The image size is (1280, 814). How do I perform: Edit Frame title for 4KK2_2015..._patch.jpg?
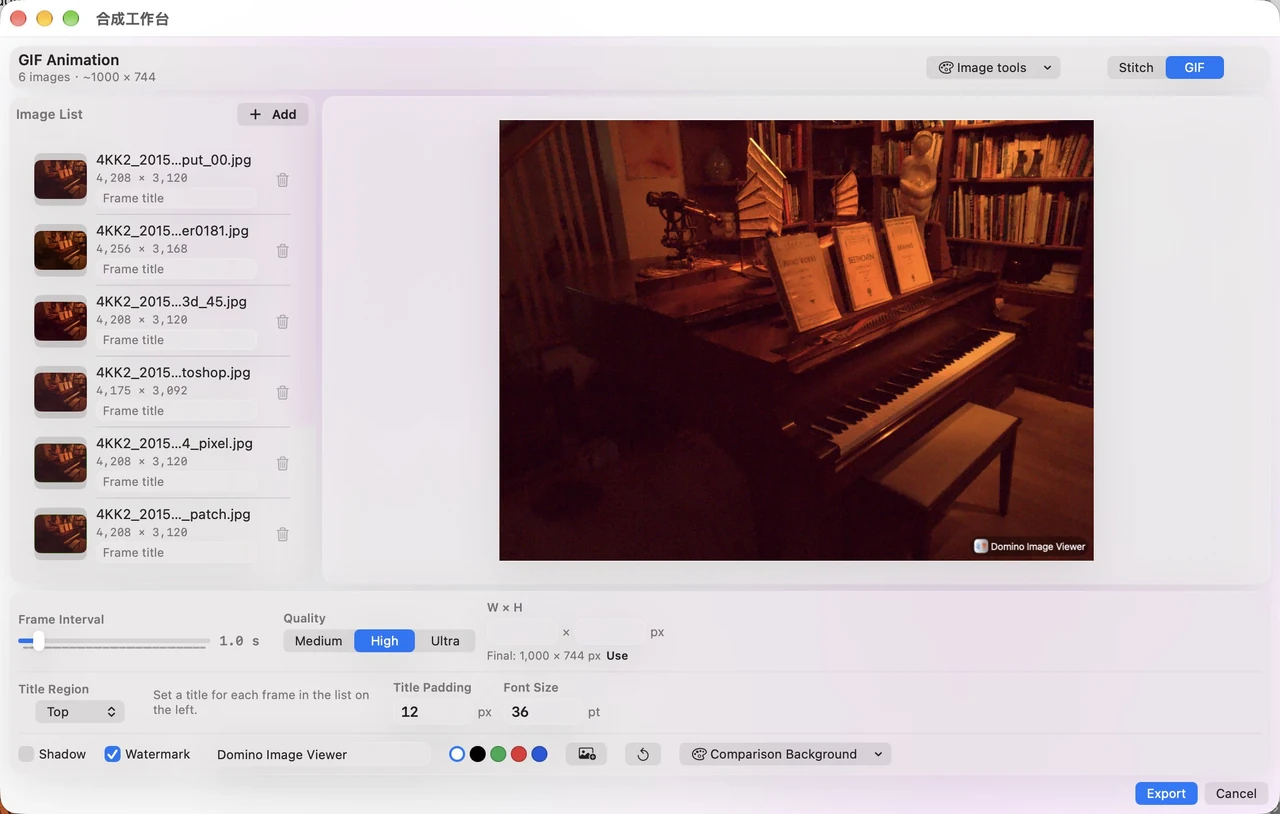176,553
